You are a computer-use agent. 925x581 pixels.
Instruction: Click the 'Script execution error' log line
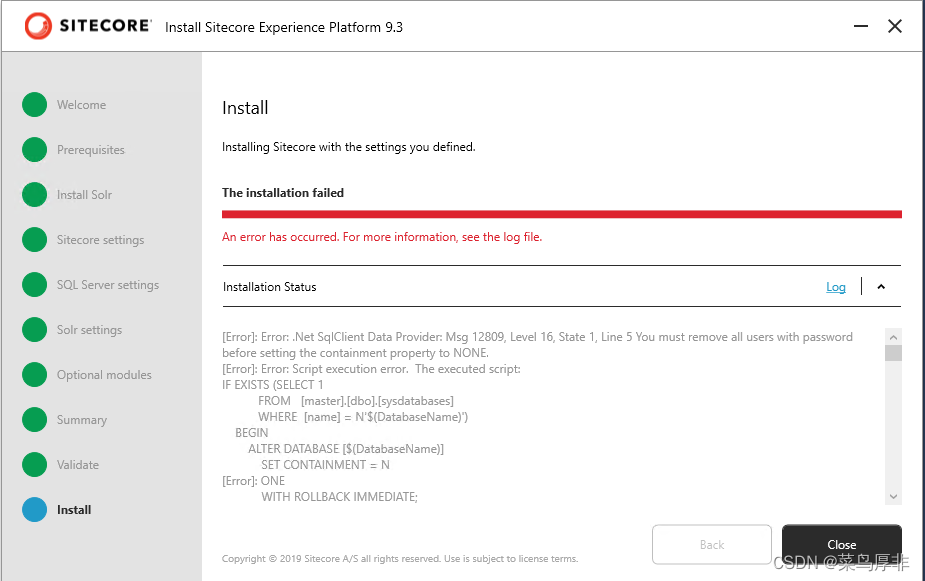point(371,369)
